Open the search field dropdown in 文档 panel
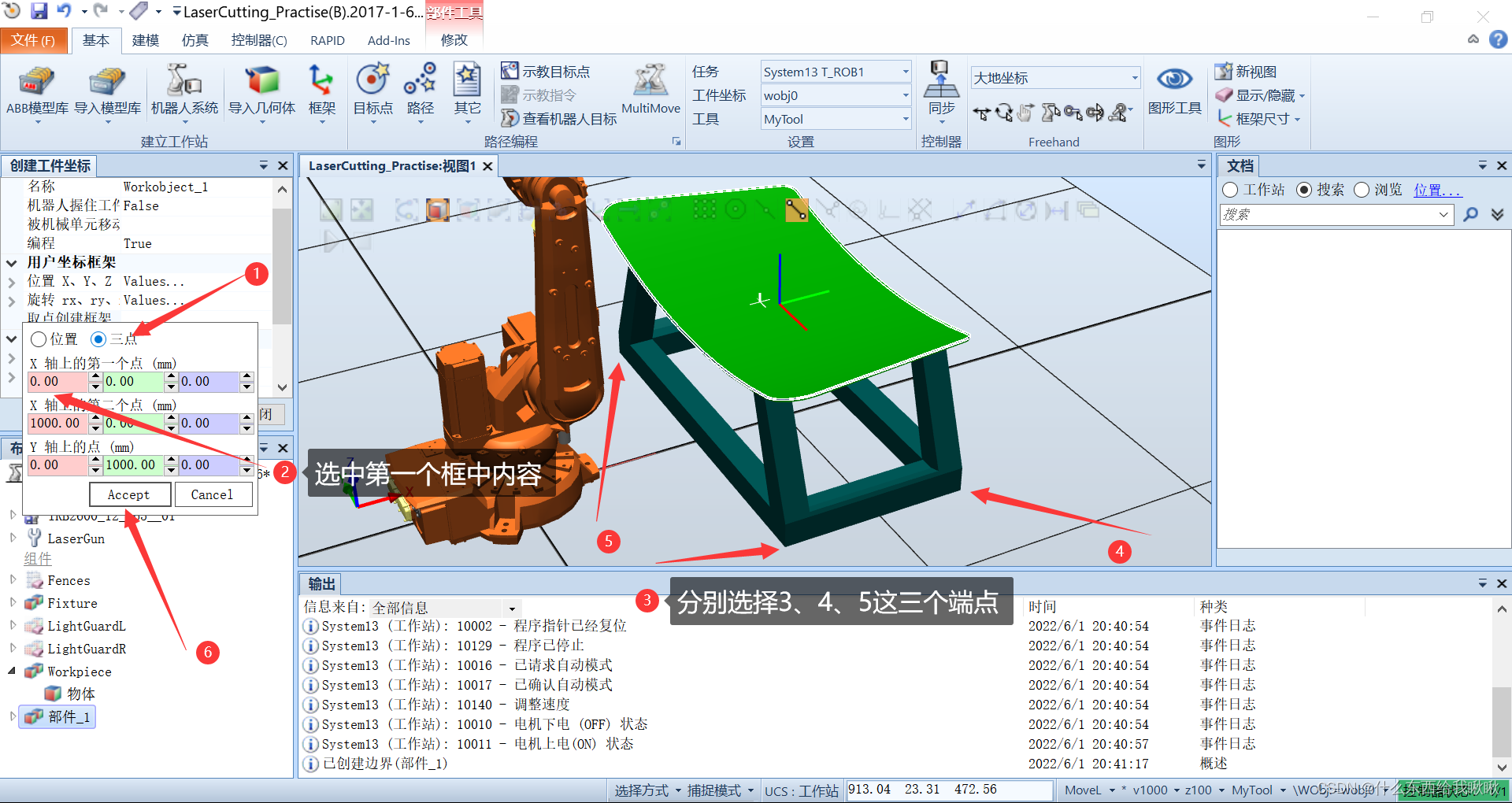This screenshot has width=1512, height=803. click(x=1443, y=214)
